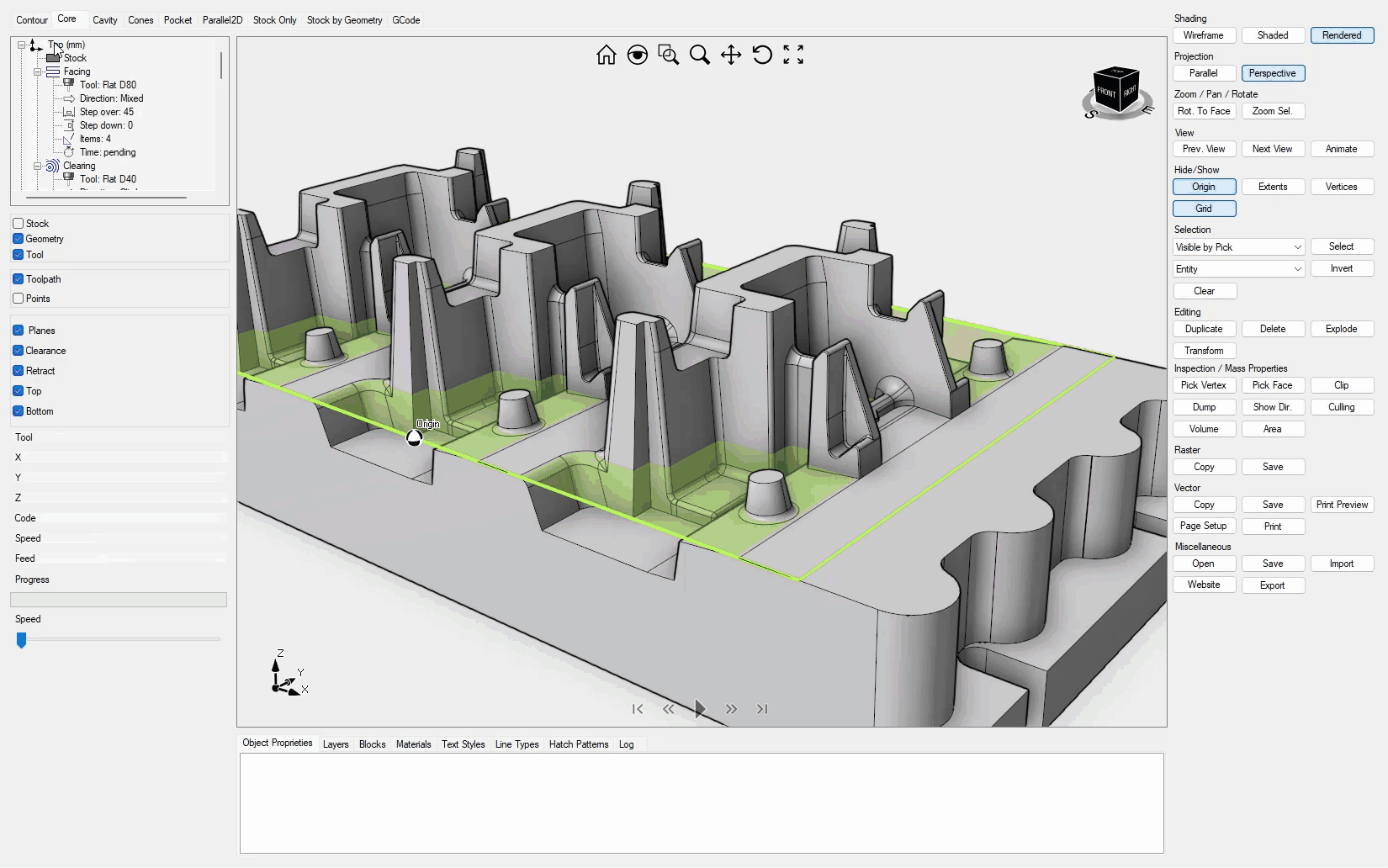The height and width of the screenshot is (868, 1388).
Task: Activate the magnifier Zoom icon
Action: click(x=699, y=56)
